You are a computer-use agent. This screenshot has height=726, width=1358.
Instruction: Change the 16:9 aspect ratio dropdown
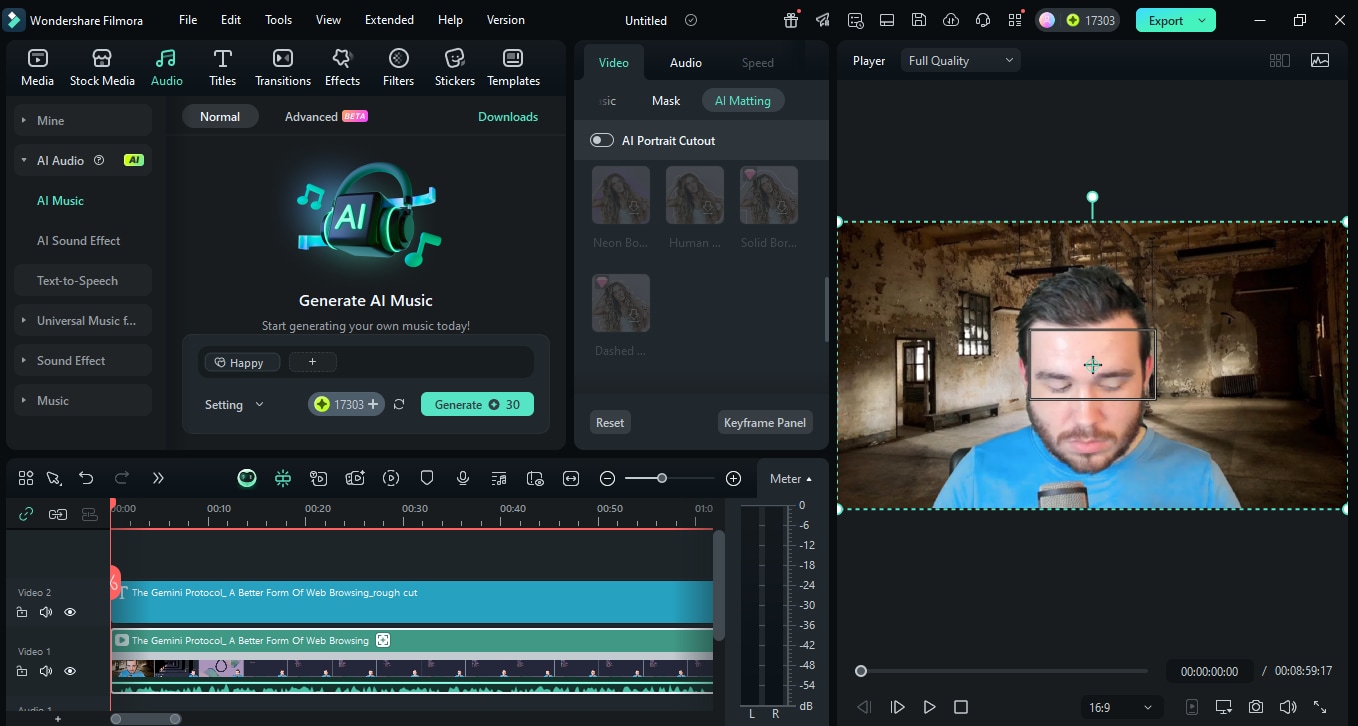click(1120, 706)
